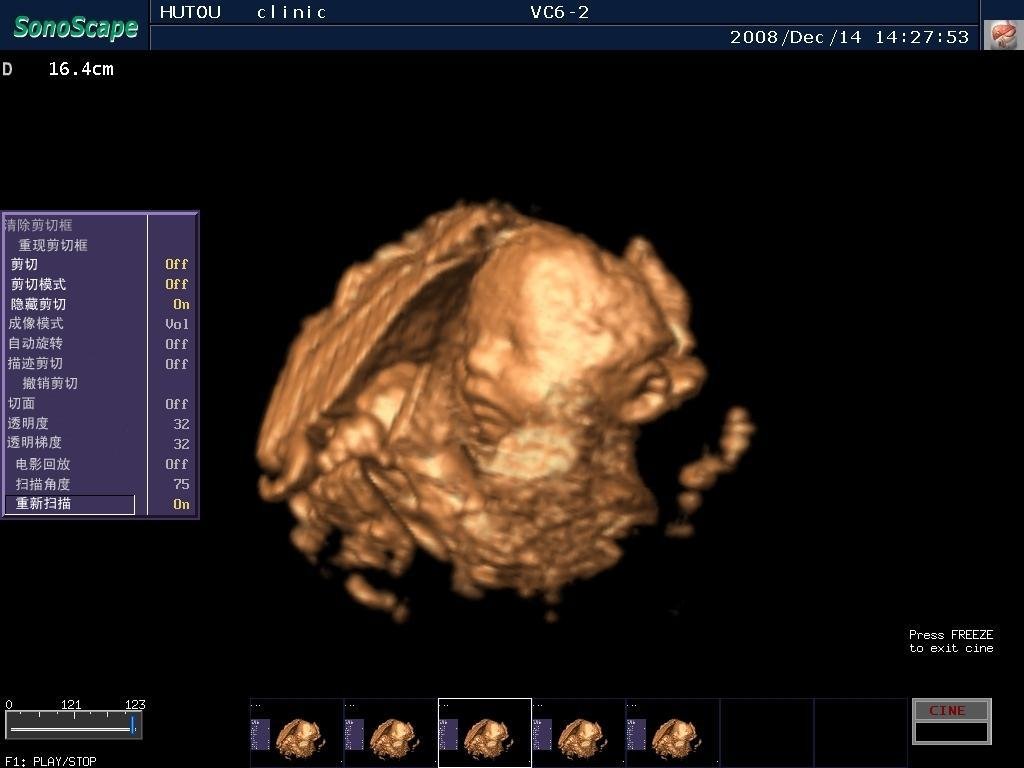
Task: Change the 剪切模式 cut mode value
Action: [x=176, y=284]
